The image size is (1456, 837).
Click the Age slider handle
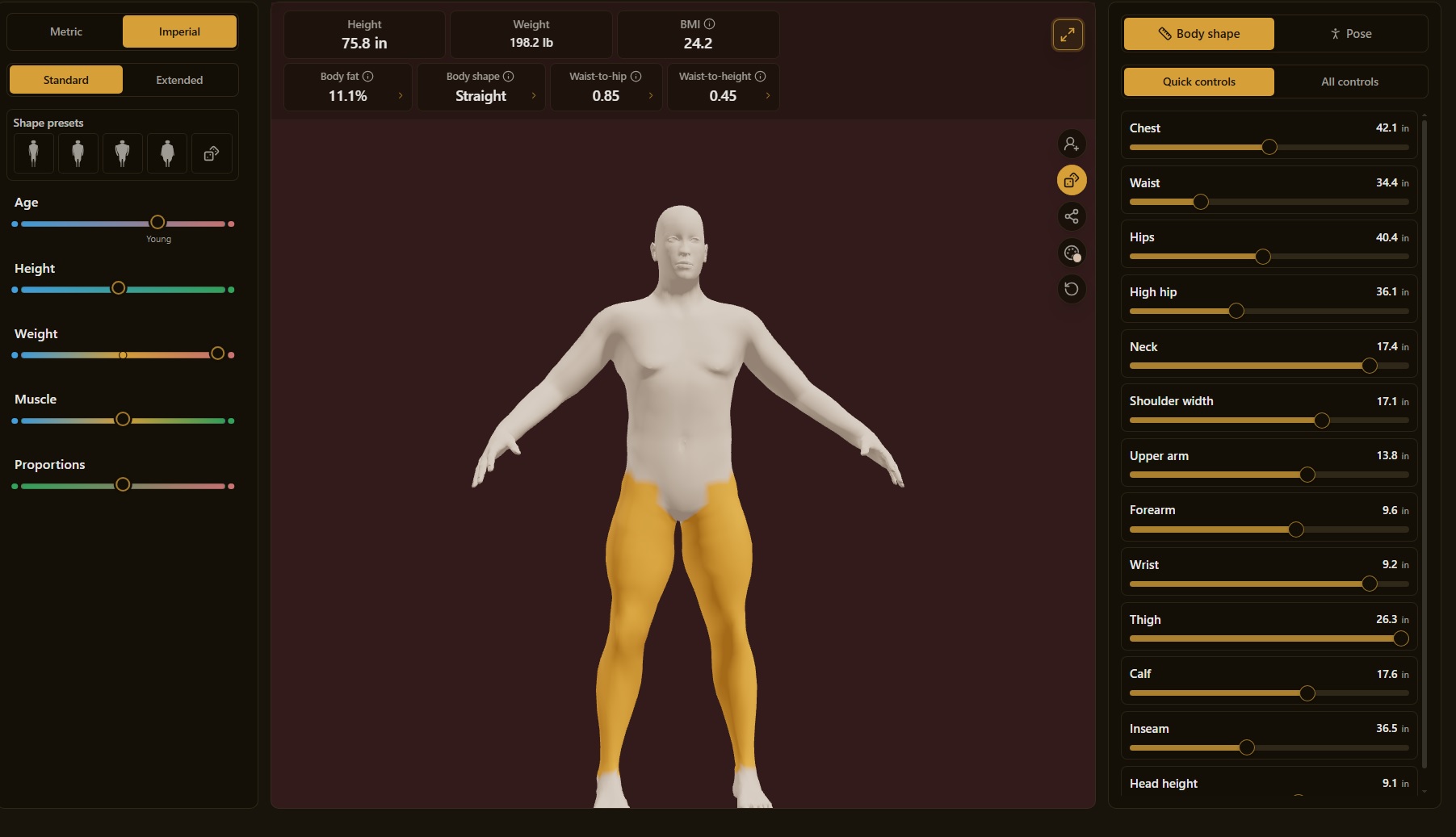coord(157,223)
